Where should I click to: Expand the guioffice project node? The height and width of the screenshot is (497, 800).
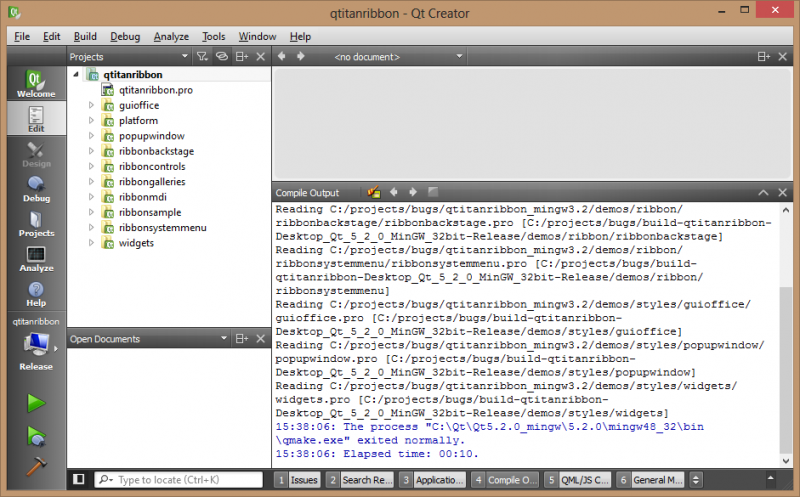[x=91, y=105]
